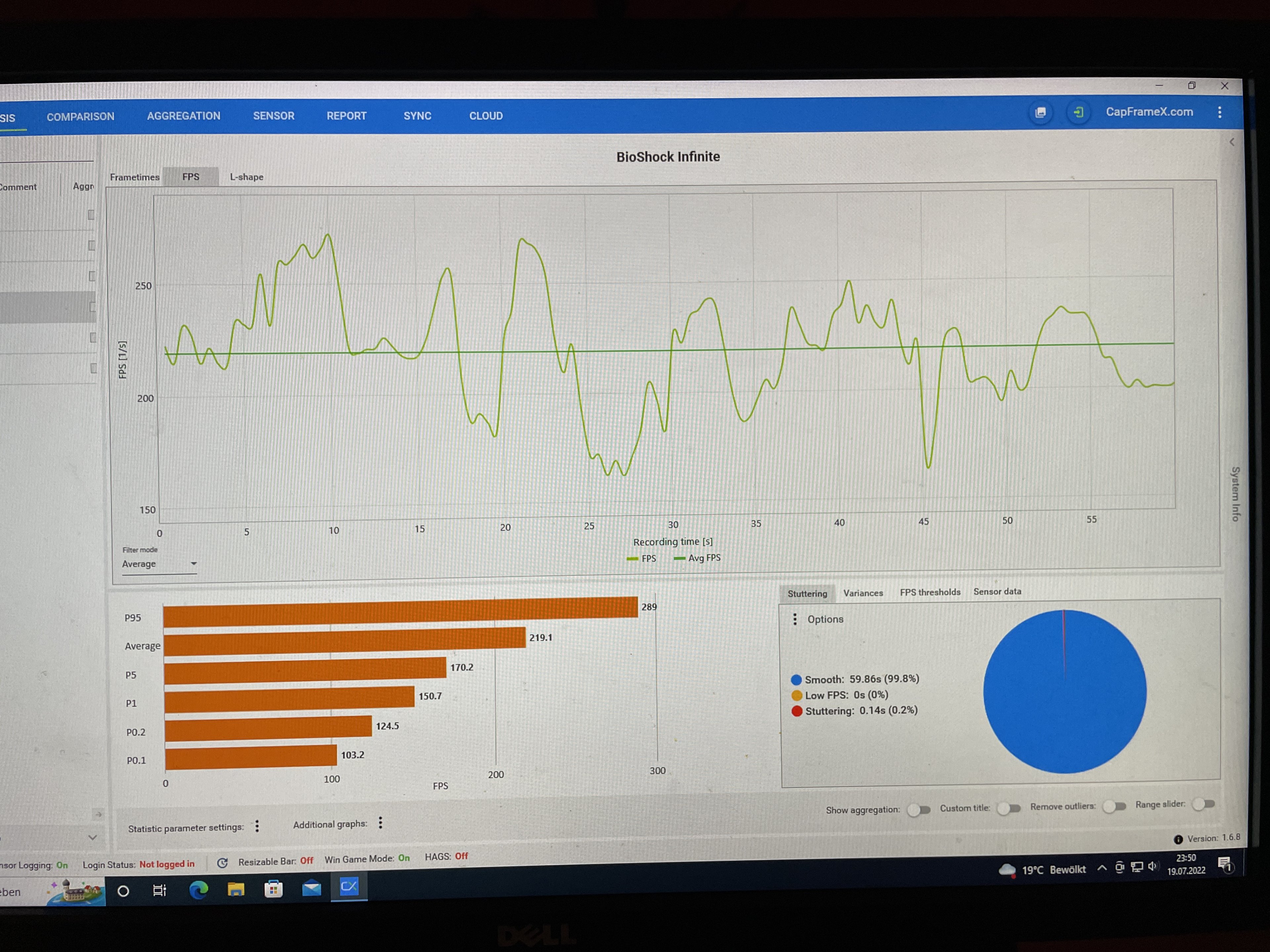Screen dimensions: 1270x952
Task: Click the login icon beside CapFrameX.com
Action: click(1078, 112)
